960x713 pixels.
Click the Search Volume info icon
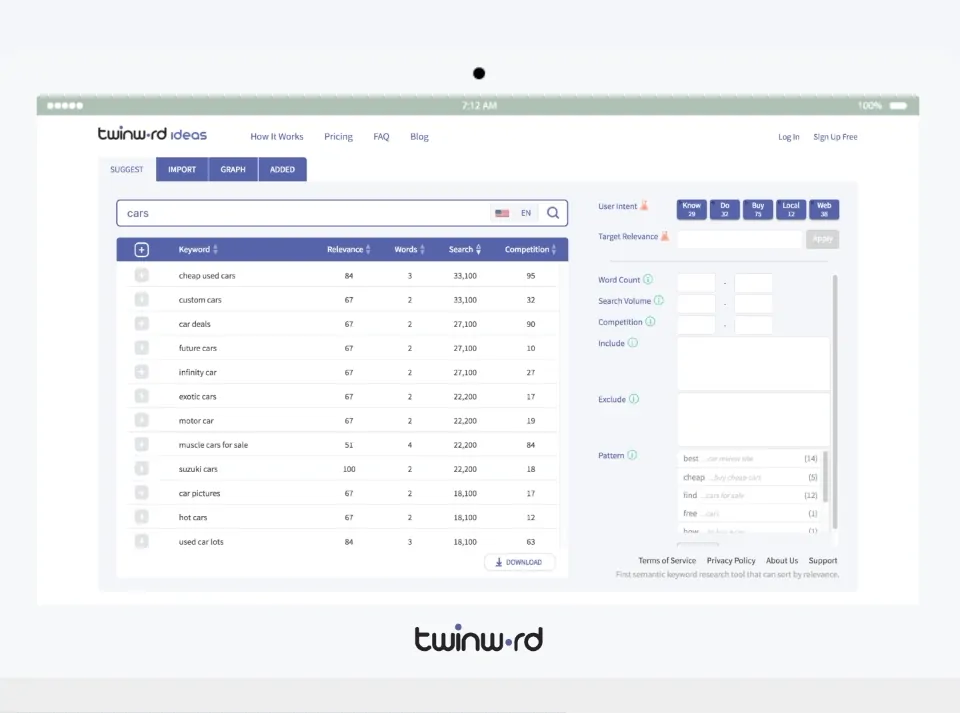point(659,301)
